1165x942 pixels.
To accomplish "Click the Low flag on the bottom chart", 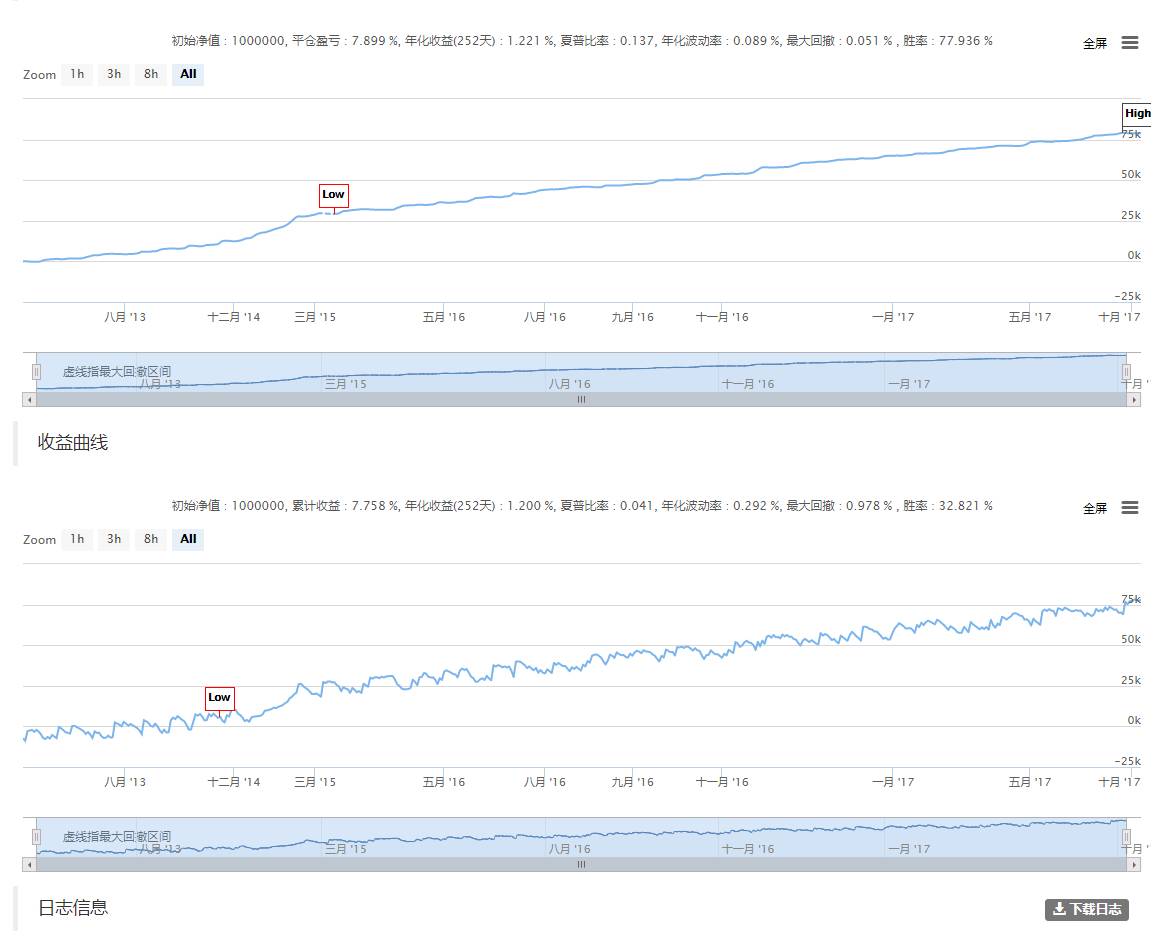I will coord(219,698).
